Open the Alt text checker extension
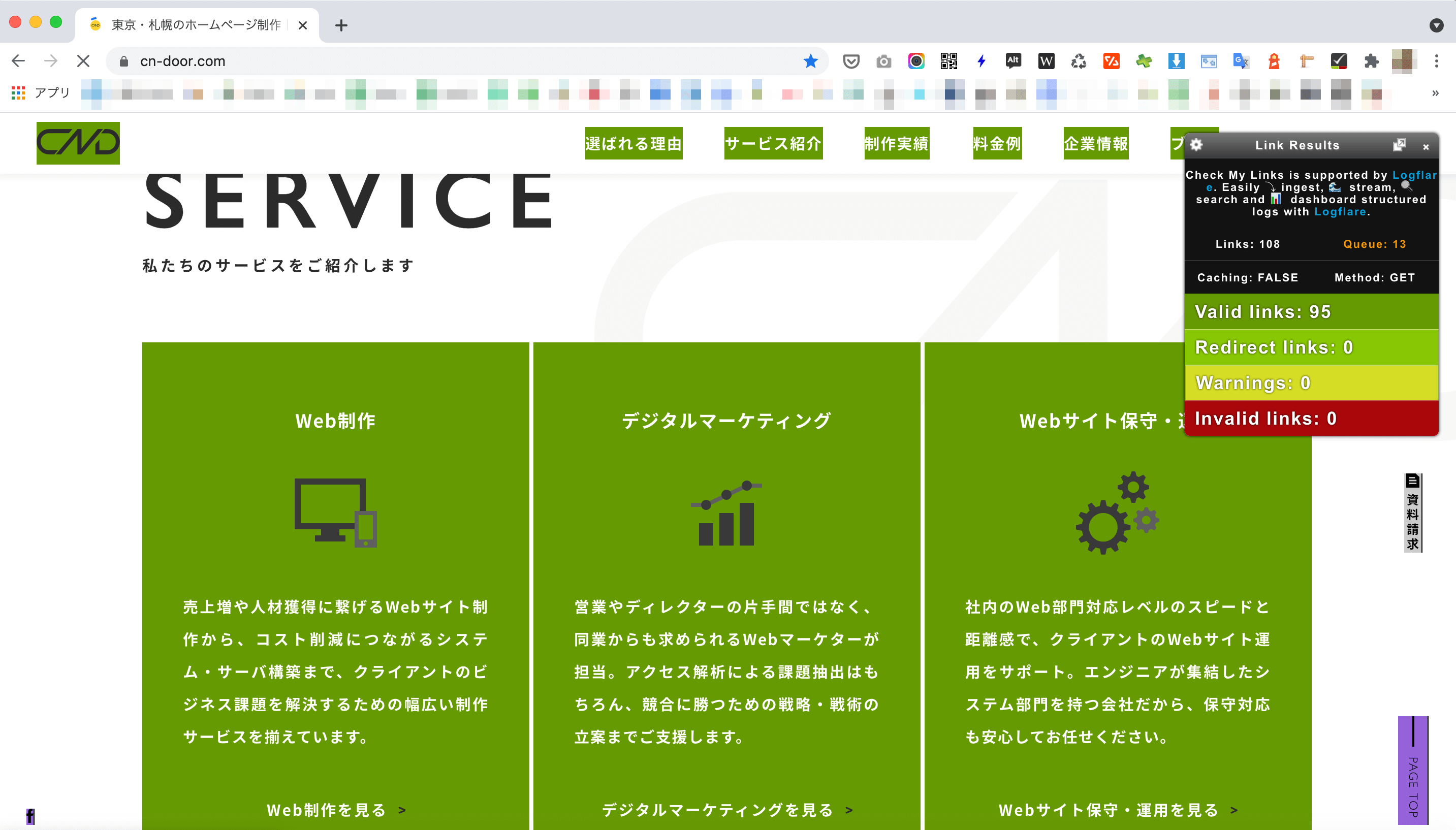 click(x=1013, y=61)
